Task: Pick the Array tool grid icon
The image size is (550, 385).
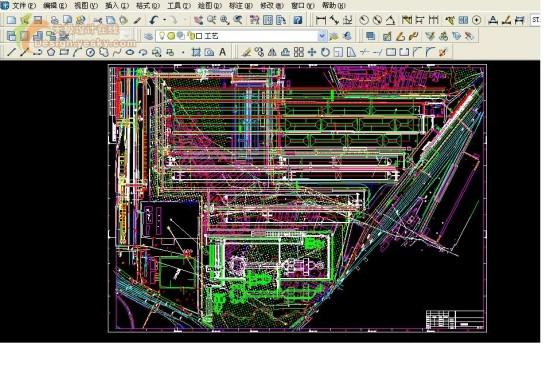Action: (299, 53)
